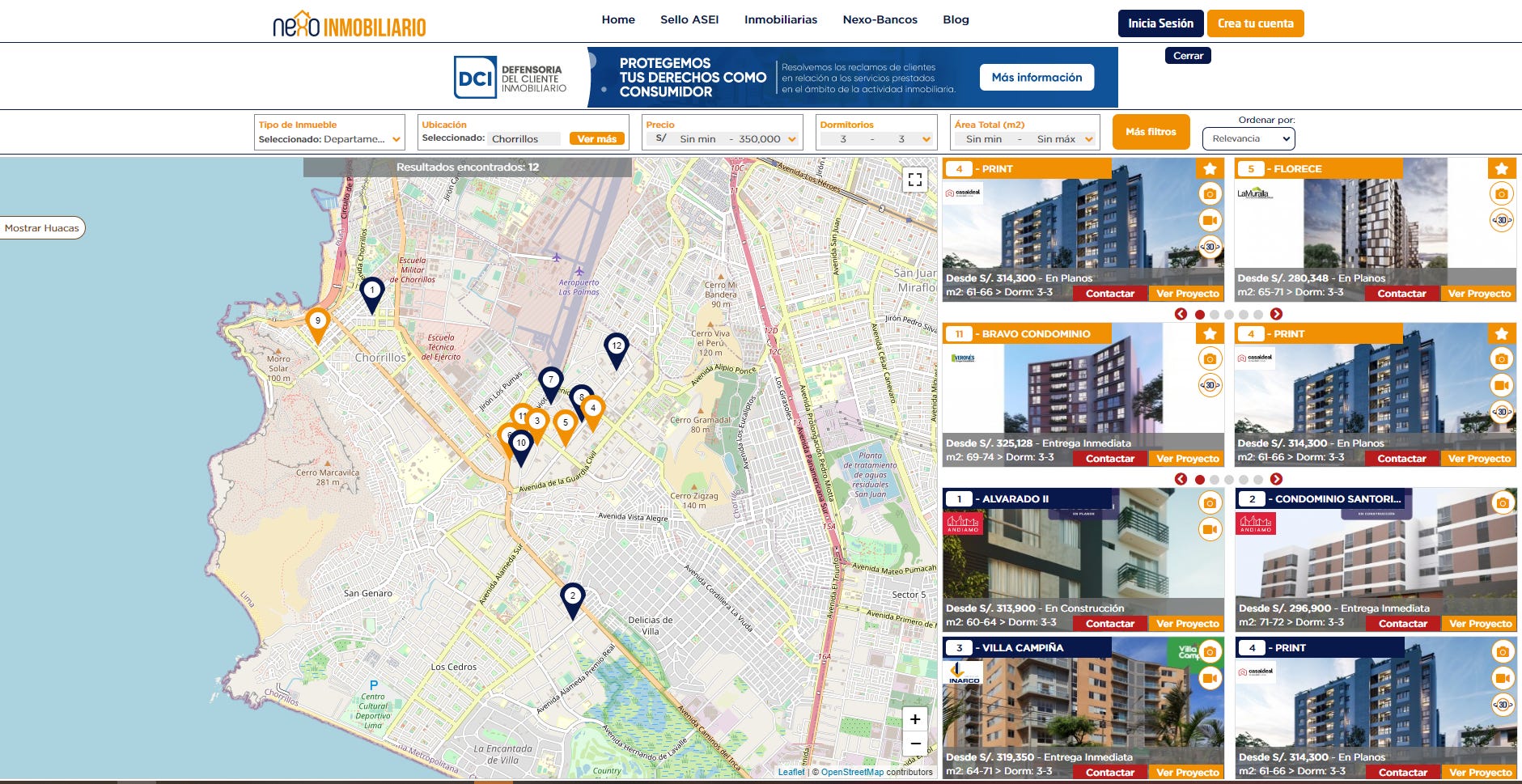Star the BRAVO CONDOMINIO listing
Image resolution: width=1522 pixels, height=784 pixels.
tap(1210, 333)
